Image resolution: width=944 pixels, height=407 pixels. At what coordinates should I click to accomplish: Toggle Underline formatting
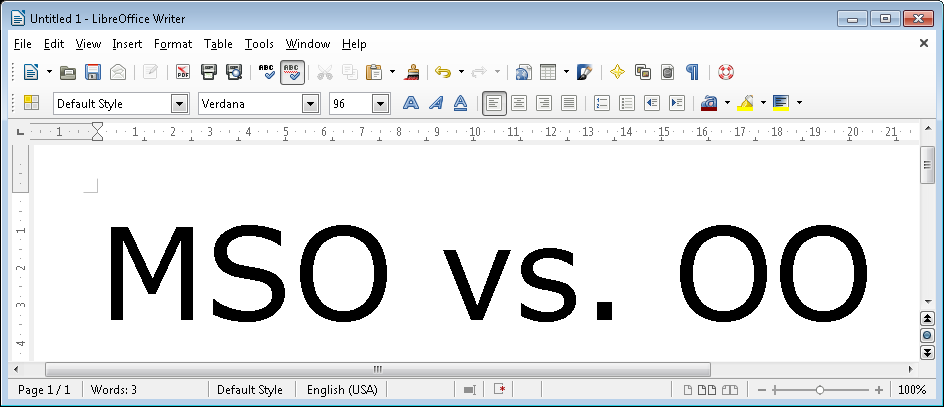click(x=461, y=103)
